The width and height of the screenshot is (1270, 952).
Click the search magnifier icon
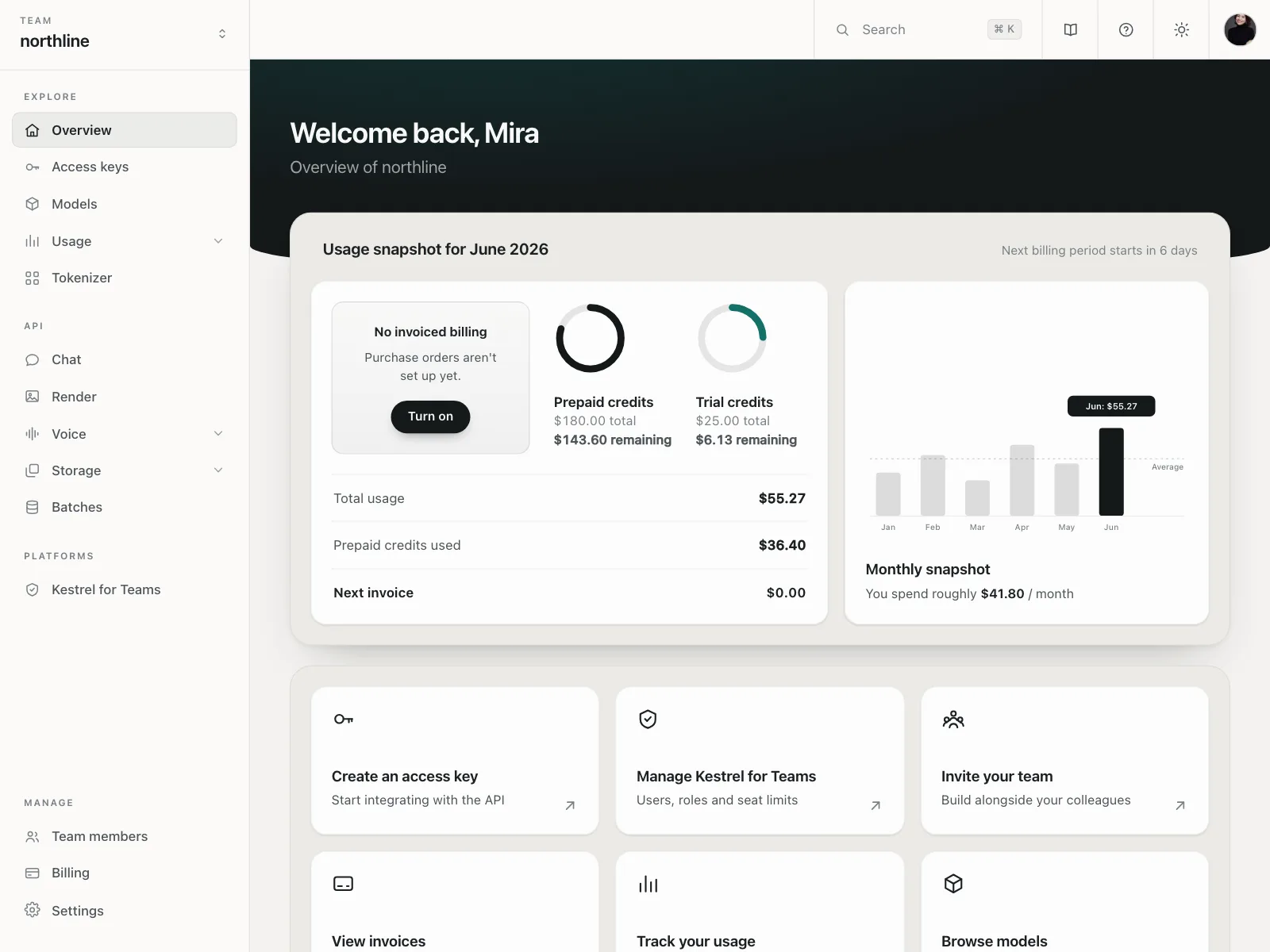point(842,29)
